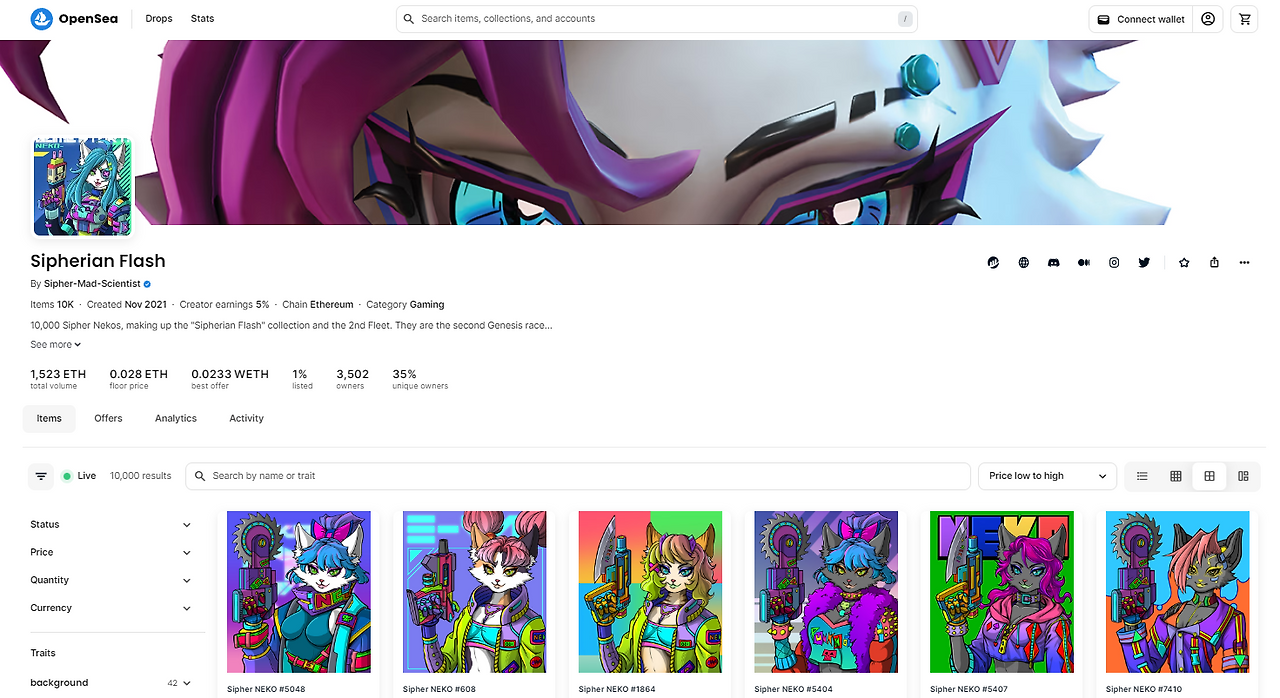This screenshot has height=698, width=1280.
Task: Open the Drops menu
Action: pyautogui.click(x=158, y=19)
